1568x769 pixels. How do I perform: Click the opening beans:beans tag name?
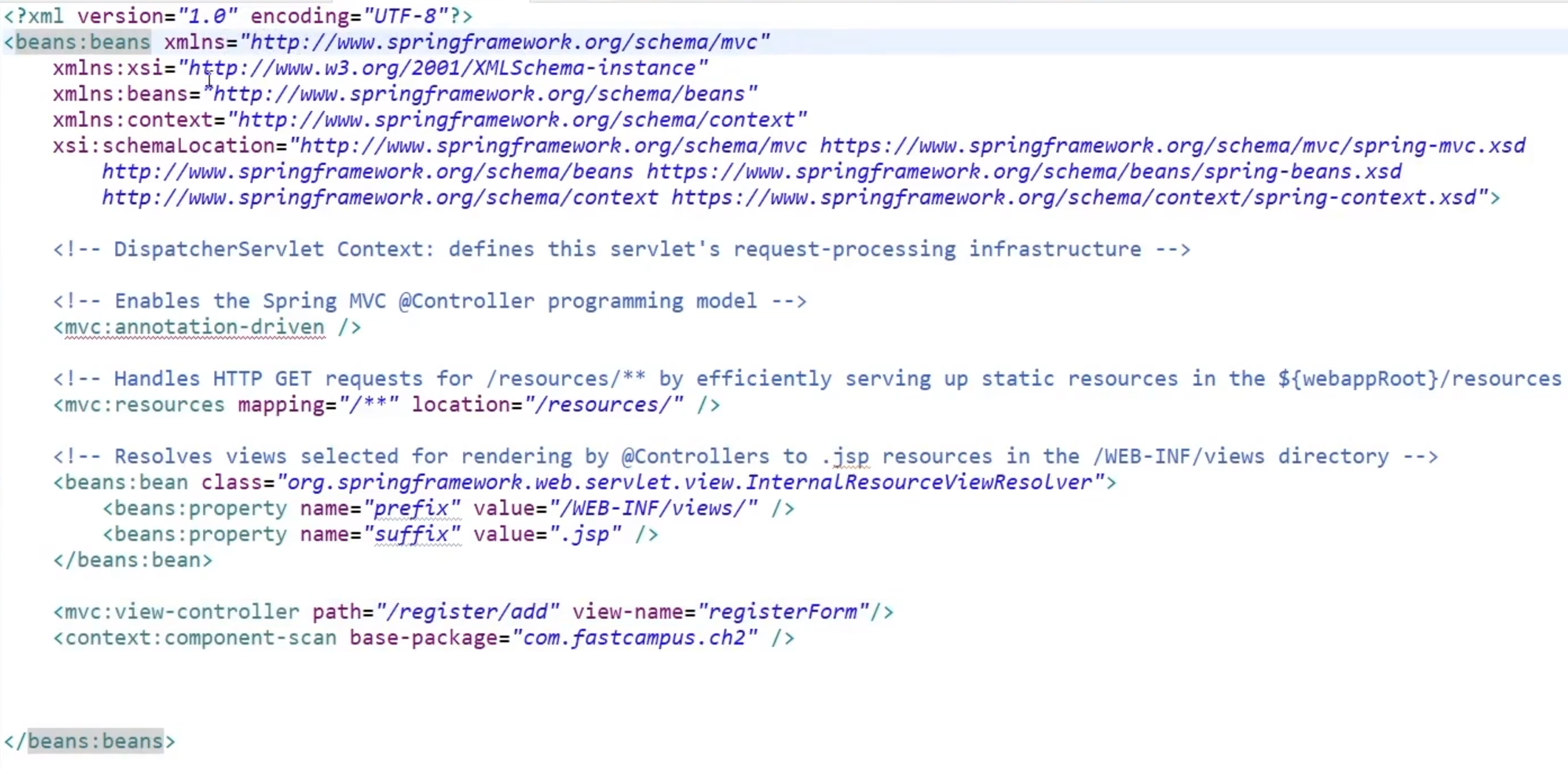[82, 42]
